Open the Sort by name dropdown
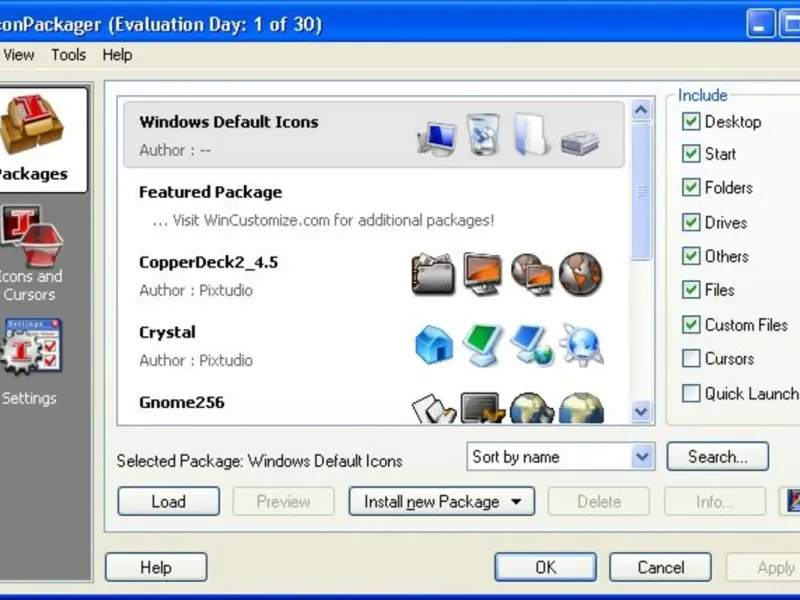 tap(560, 457)
